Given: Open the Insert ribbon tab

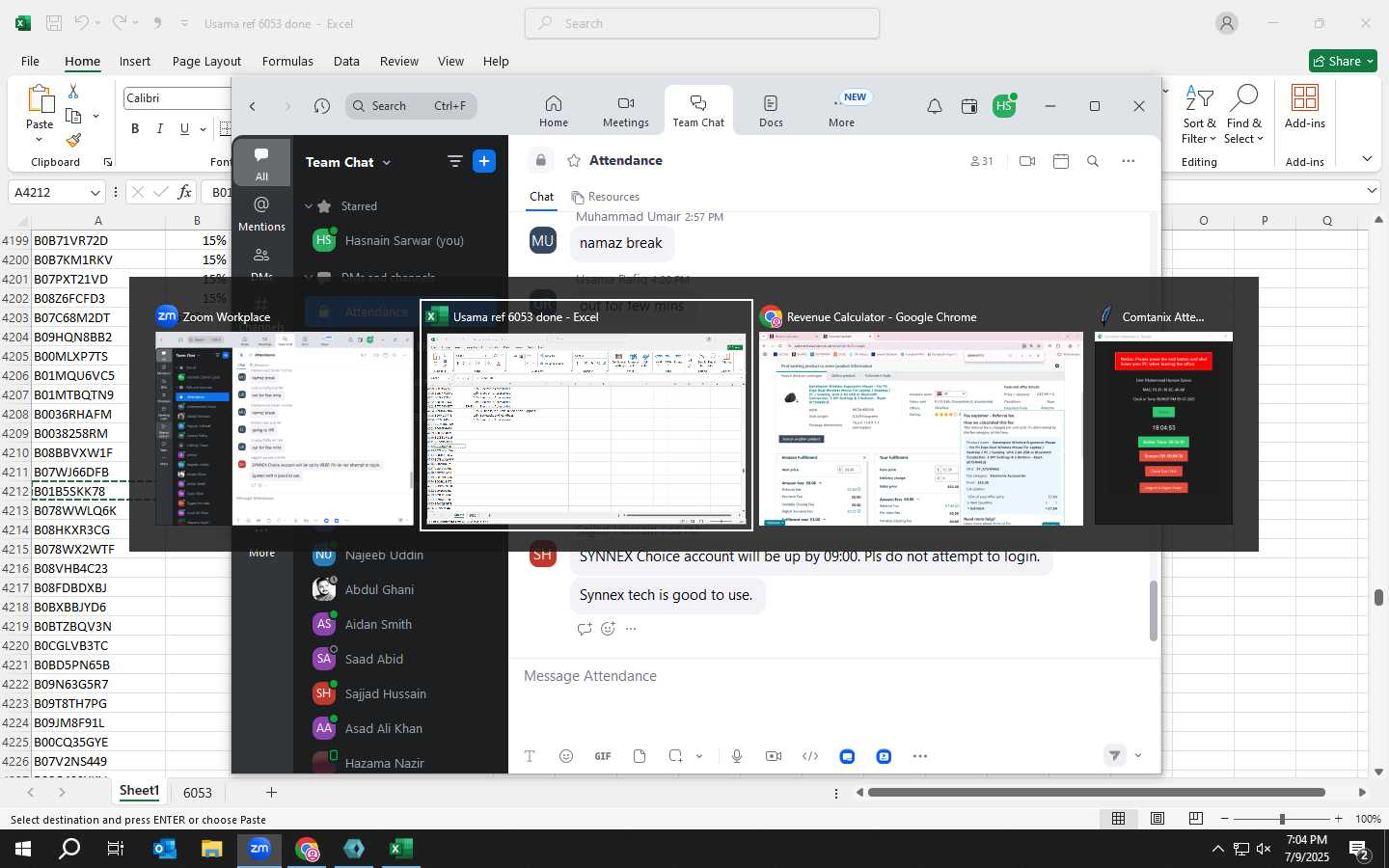Looking at the screenshot, I should [135, 61].
